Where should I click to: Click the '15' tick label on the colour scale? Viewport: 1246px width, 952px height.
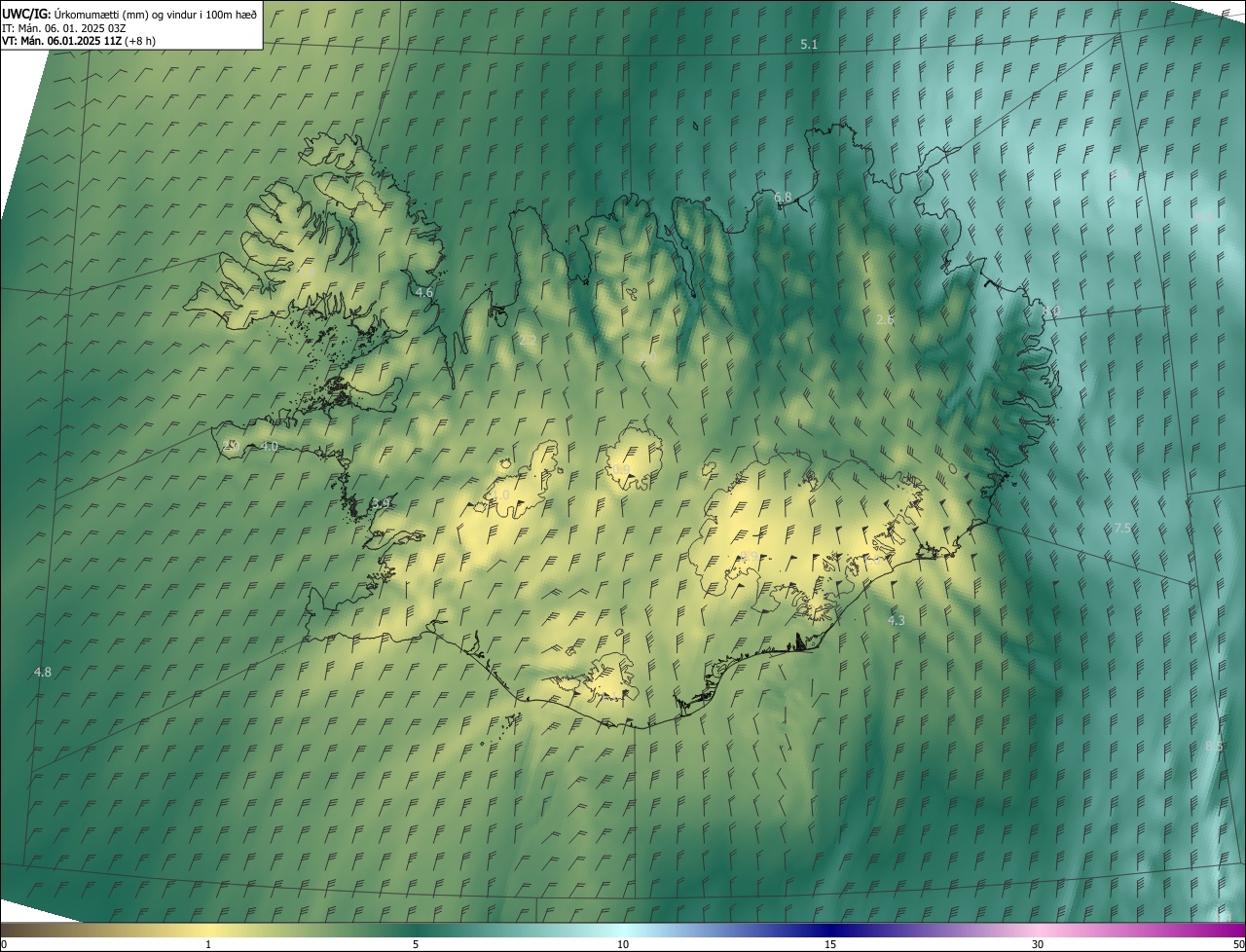(x=830, y=944)
